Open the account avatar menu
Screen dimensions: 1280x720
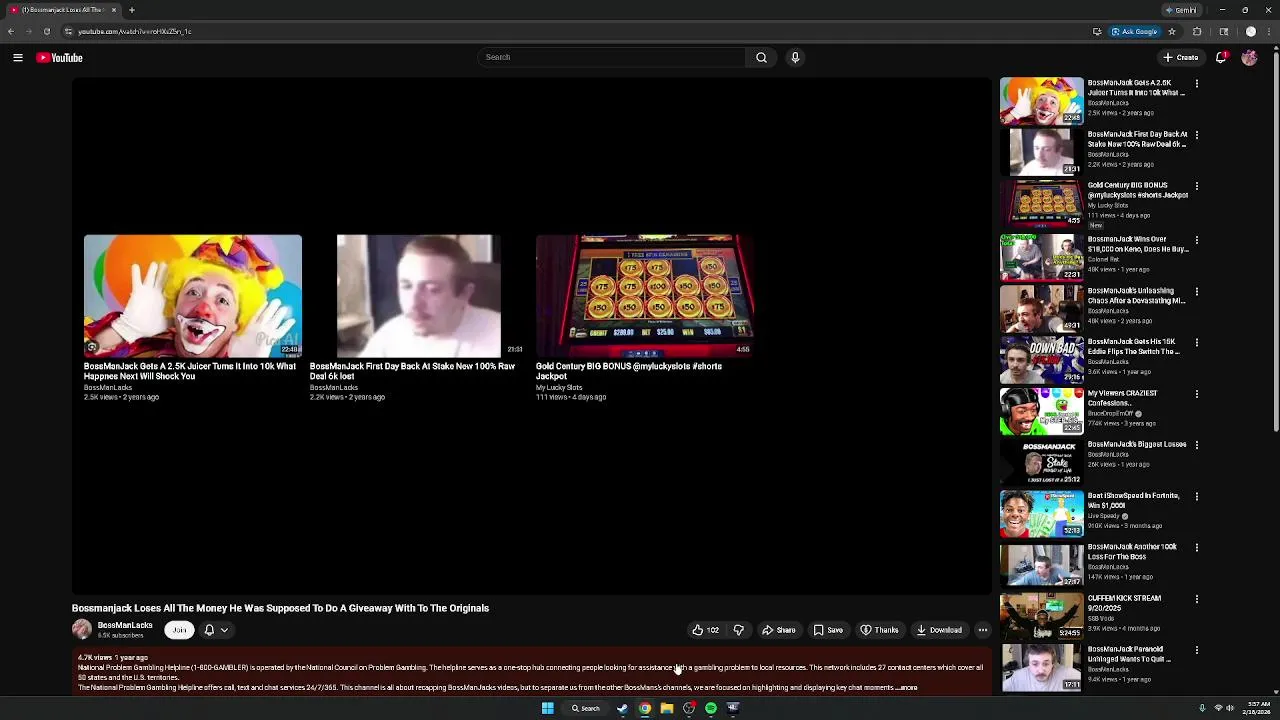[1249, 58]
